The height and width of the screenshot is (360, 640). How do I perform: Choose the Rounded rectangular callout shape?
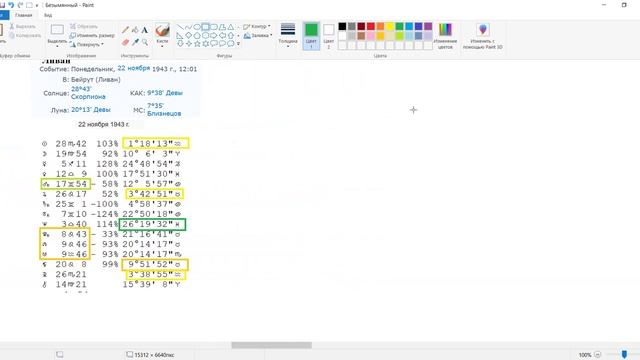coord(214,44)
